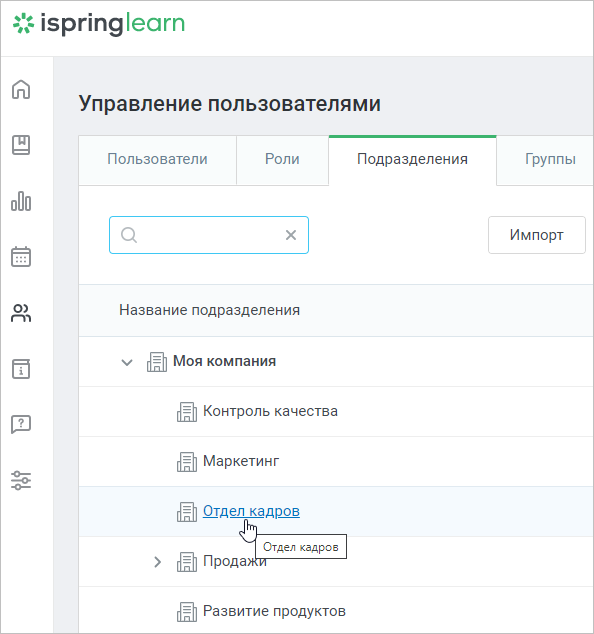Viewport: 594px width, 634px height.
Task: Open the reports bar chart icon
Action: pyautogui.click(x=21, y=201)
